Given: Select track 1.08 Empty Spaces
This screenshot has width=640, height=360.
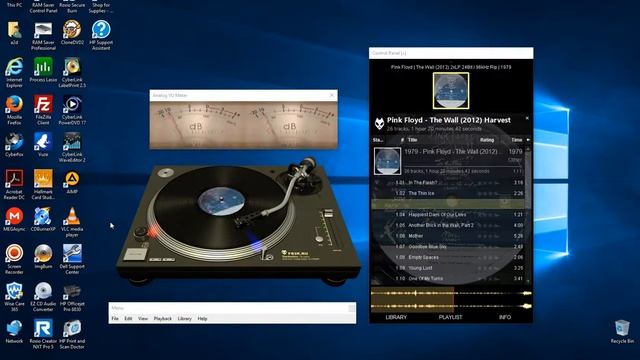Looking at the screenshot, I should 449,257.
